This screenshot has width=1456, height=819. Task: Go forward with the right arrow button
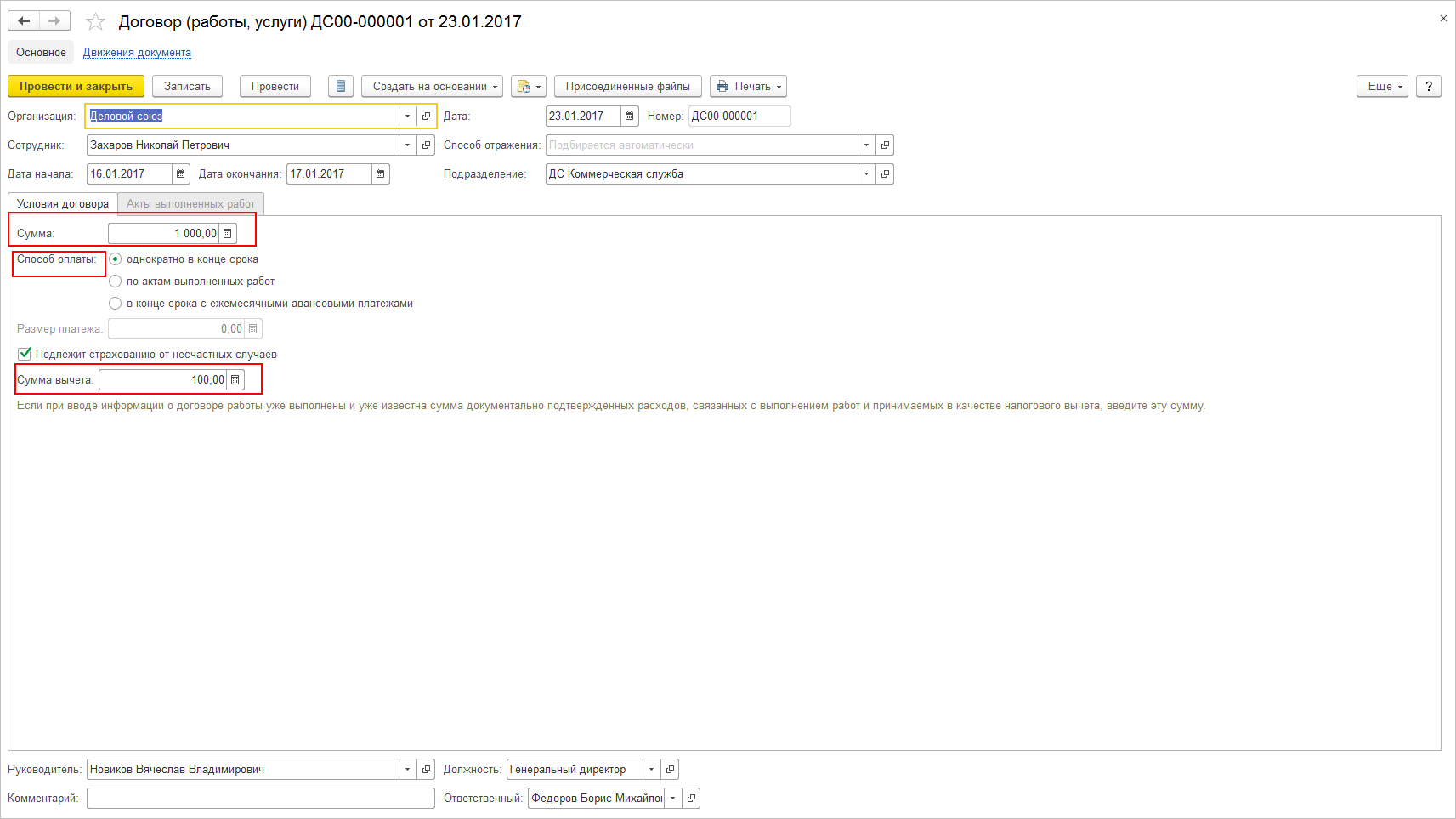pyautogui.click(x=54, y=21)
